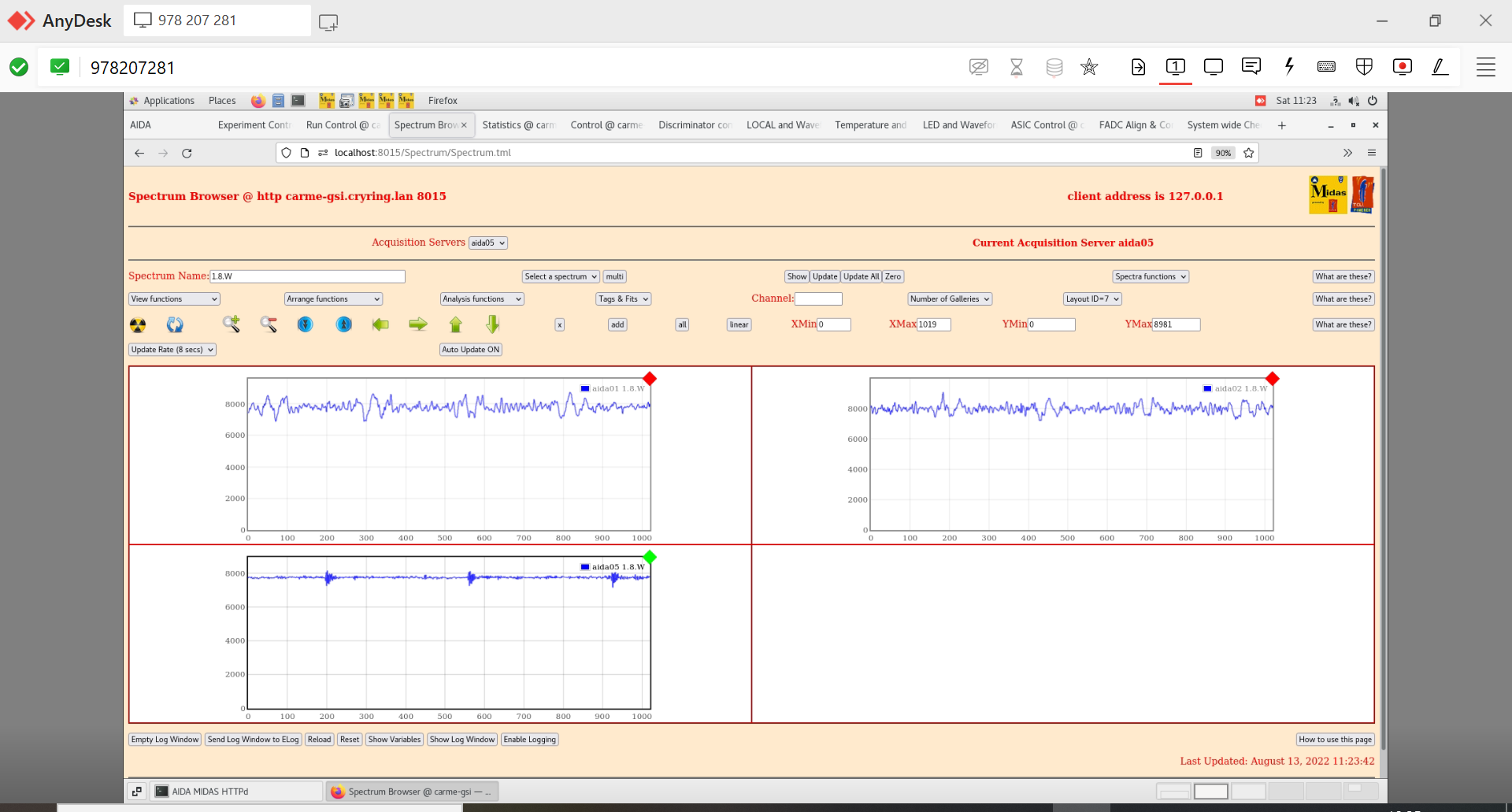Image resolution: width=1512 pixels, height=812 pixels.
Task: Click the blue circle down-arrows icon
Action: pos(306,324)
